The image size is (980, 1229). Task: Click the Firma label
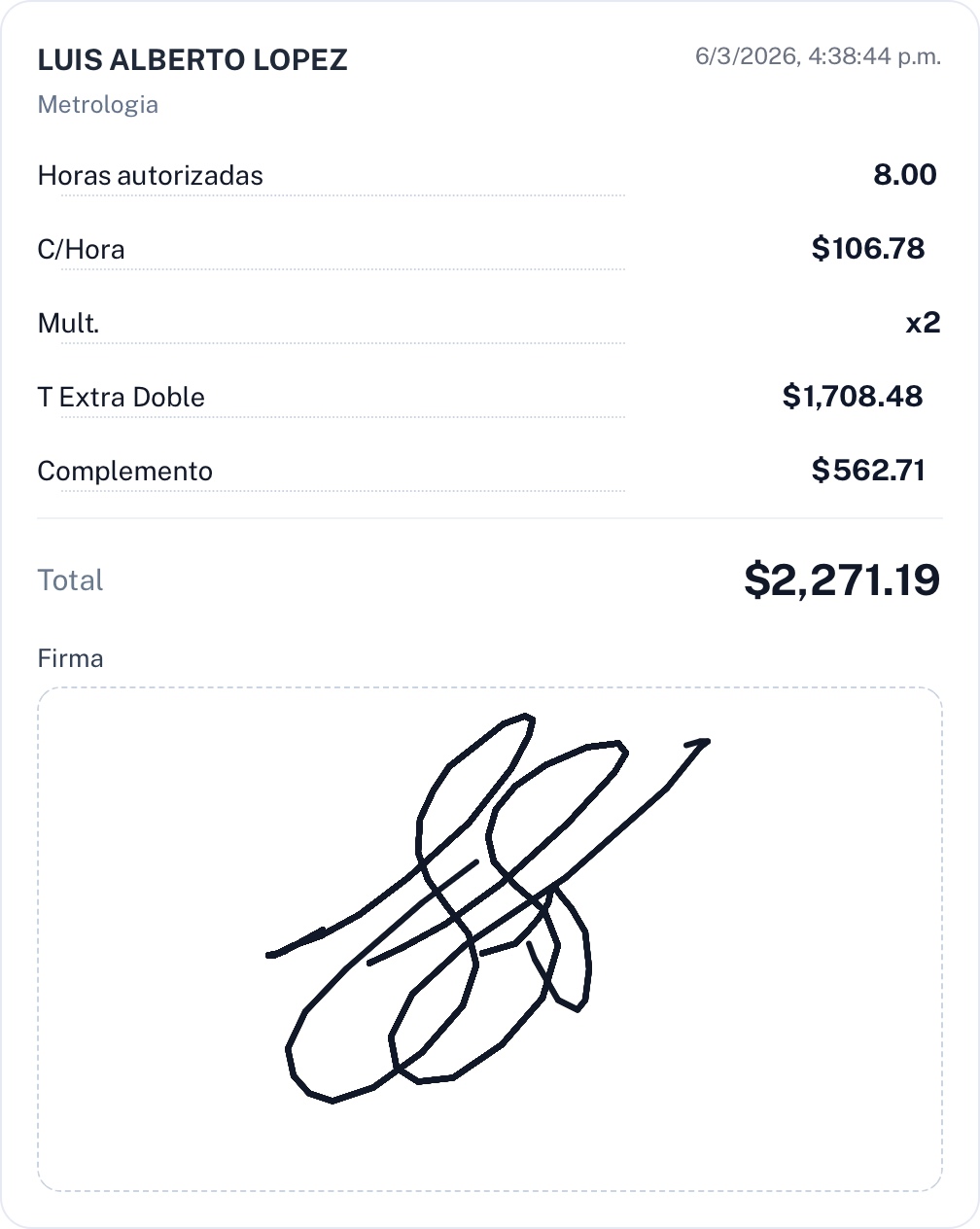[70, 658]
